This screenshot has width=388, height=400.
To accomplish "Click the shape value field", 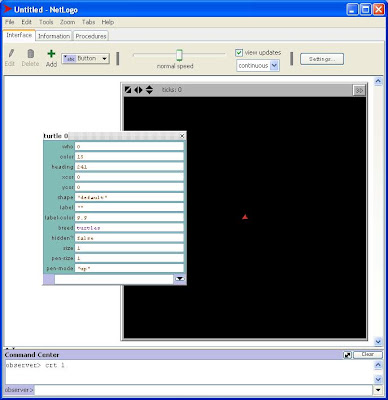I will (x=129, y=197).
